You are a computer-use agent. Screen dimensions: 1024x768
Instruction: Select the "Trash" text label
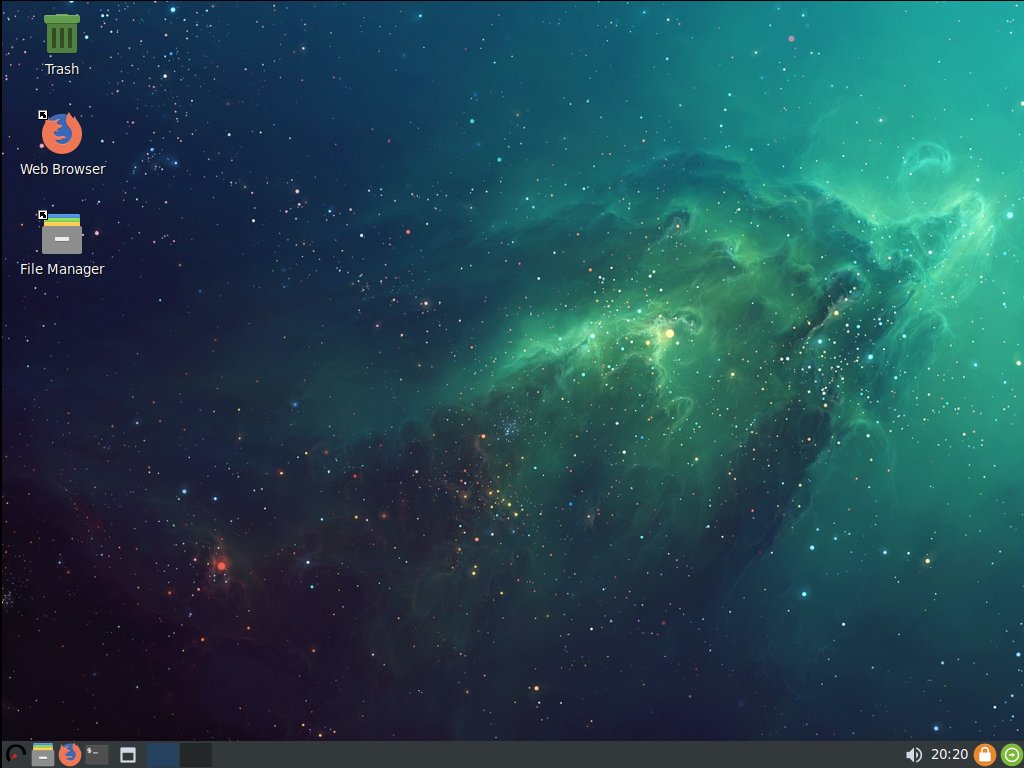[62, 69]
